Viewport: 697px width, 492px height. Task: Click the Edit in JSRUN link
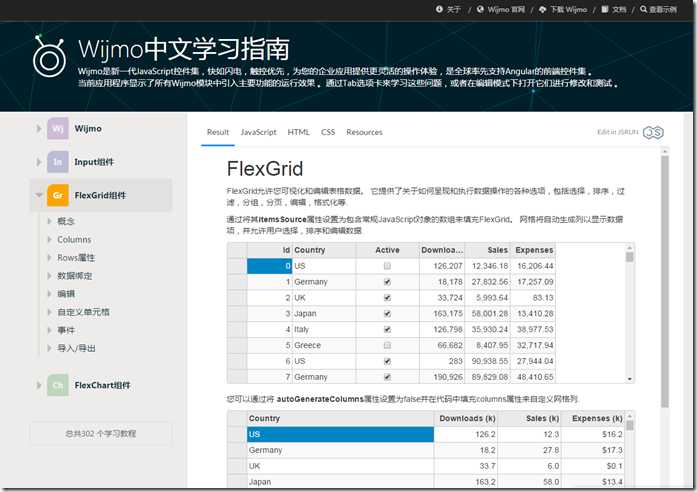point(618,132)
